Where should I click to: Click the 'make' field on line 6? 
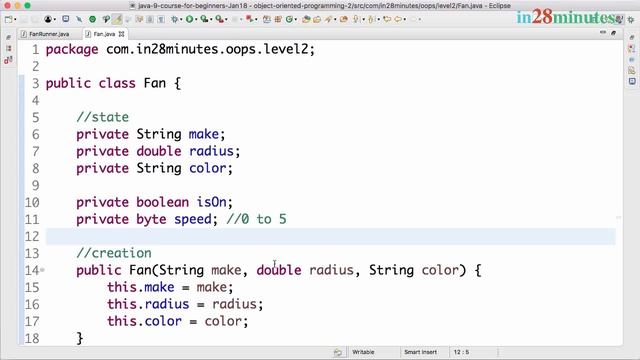[x=204, y=134]
